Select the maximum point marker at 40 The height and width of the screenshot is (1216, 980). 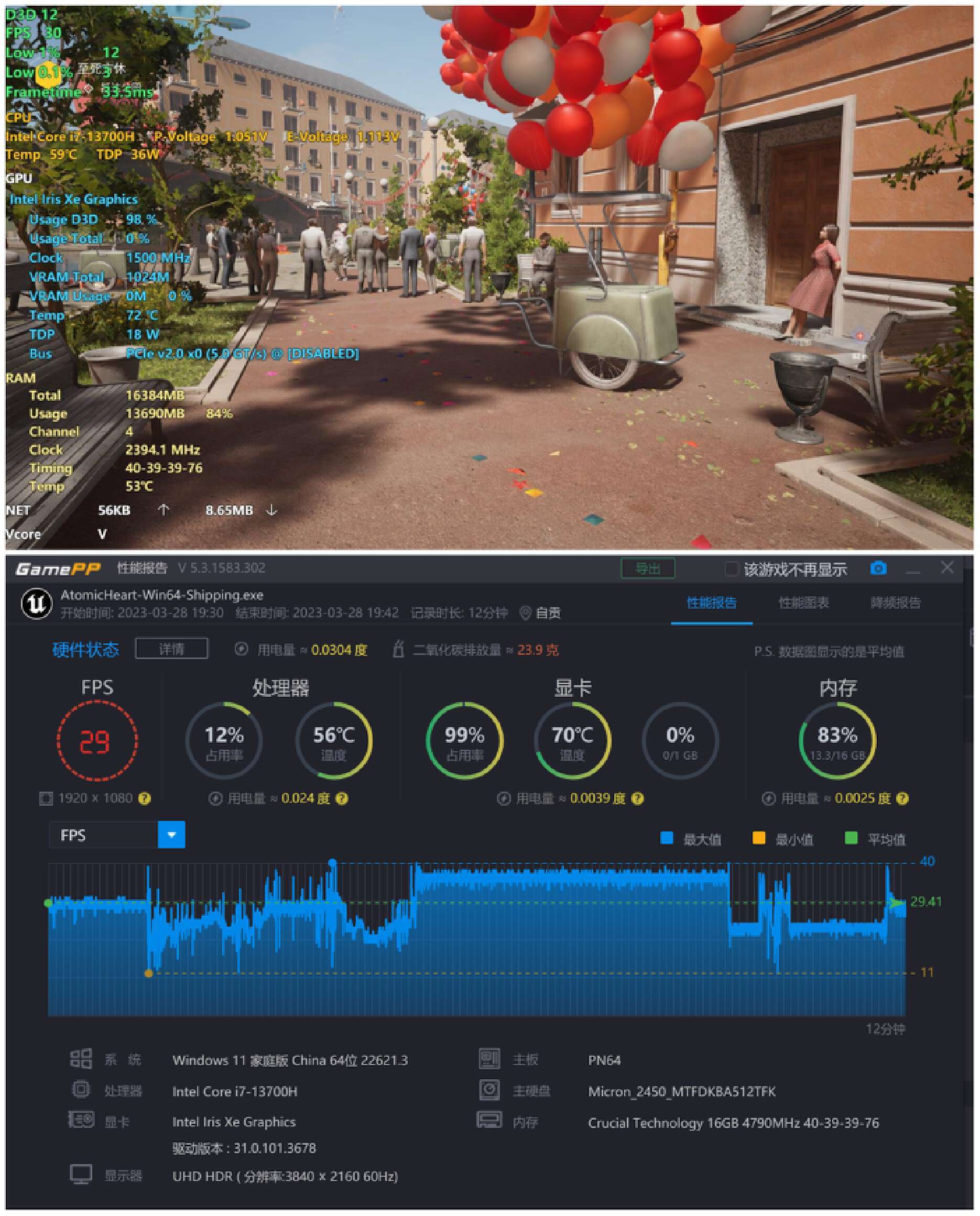tap(332, 863)
